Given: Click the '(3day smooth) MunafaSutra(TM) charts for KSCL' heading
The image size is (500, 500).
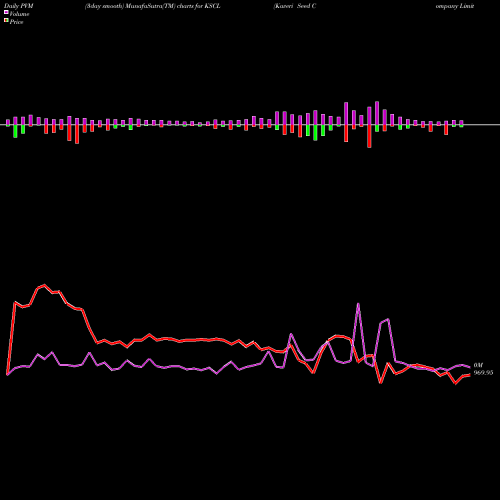Looking at the screenshot, I should pos(152,6).
